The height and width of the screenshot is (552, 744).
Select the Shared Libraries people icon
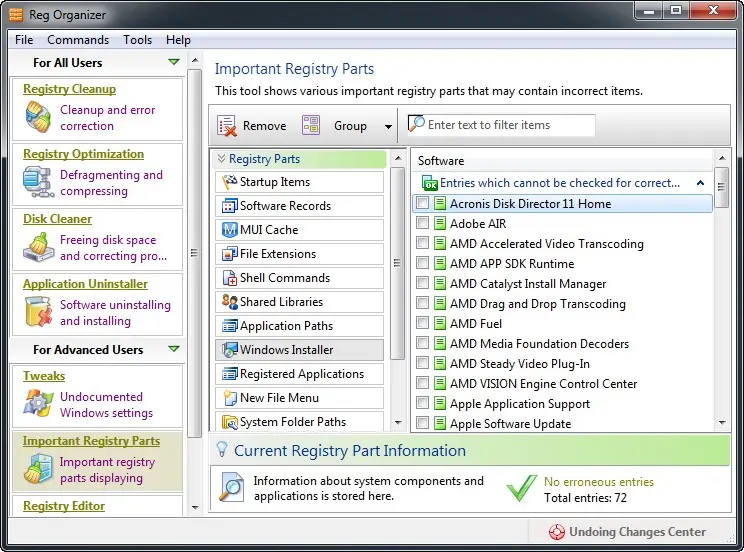pos(230,302)
